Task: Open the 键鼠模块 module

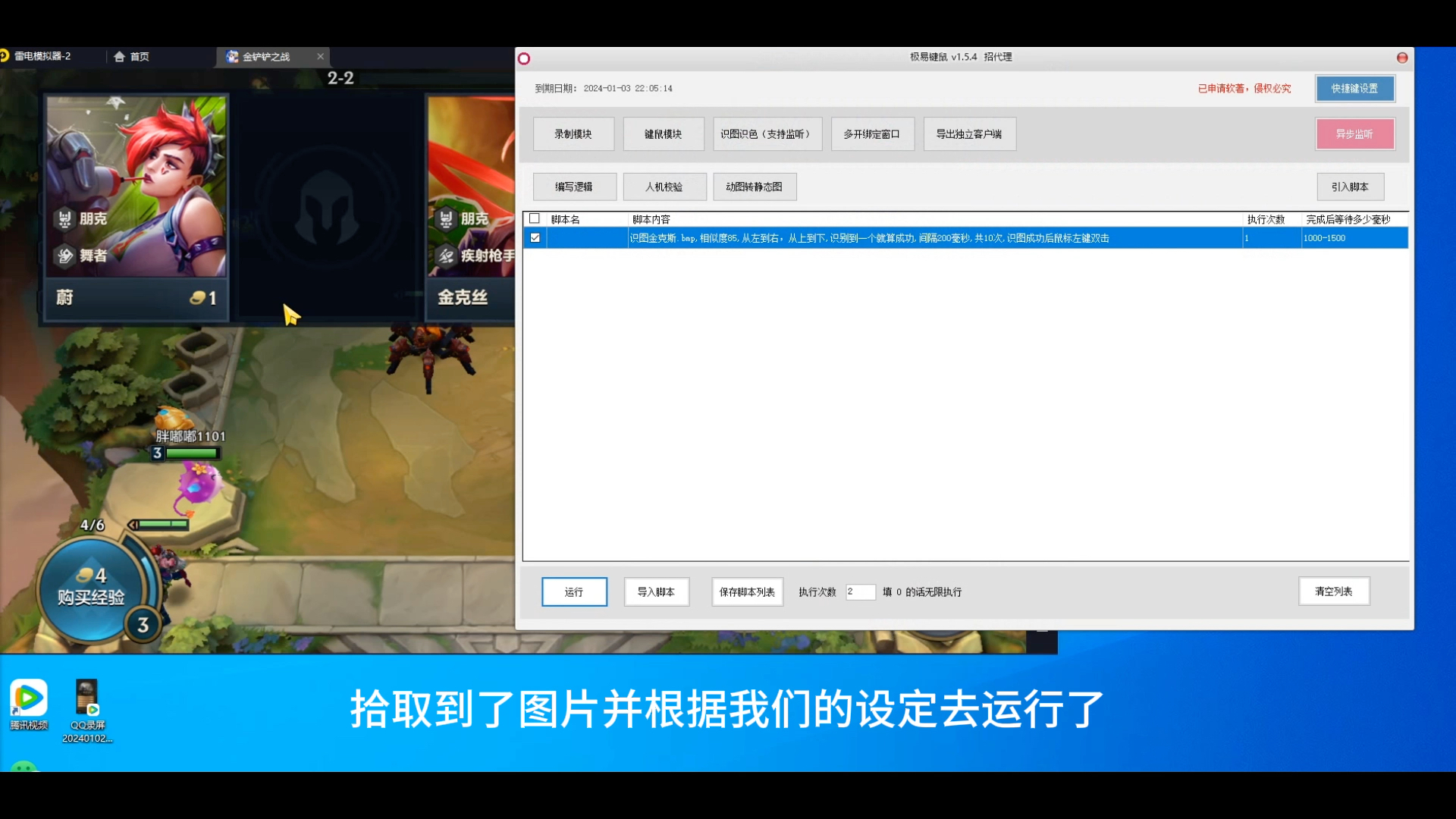Action: pyautogui.click(x=664, y=134)
